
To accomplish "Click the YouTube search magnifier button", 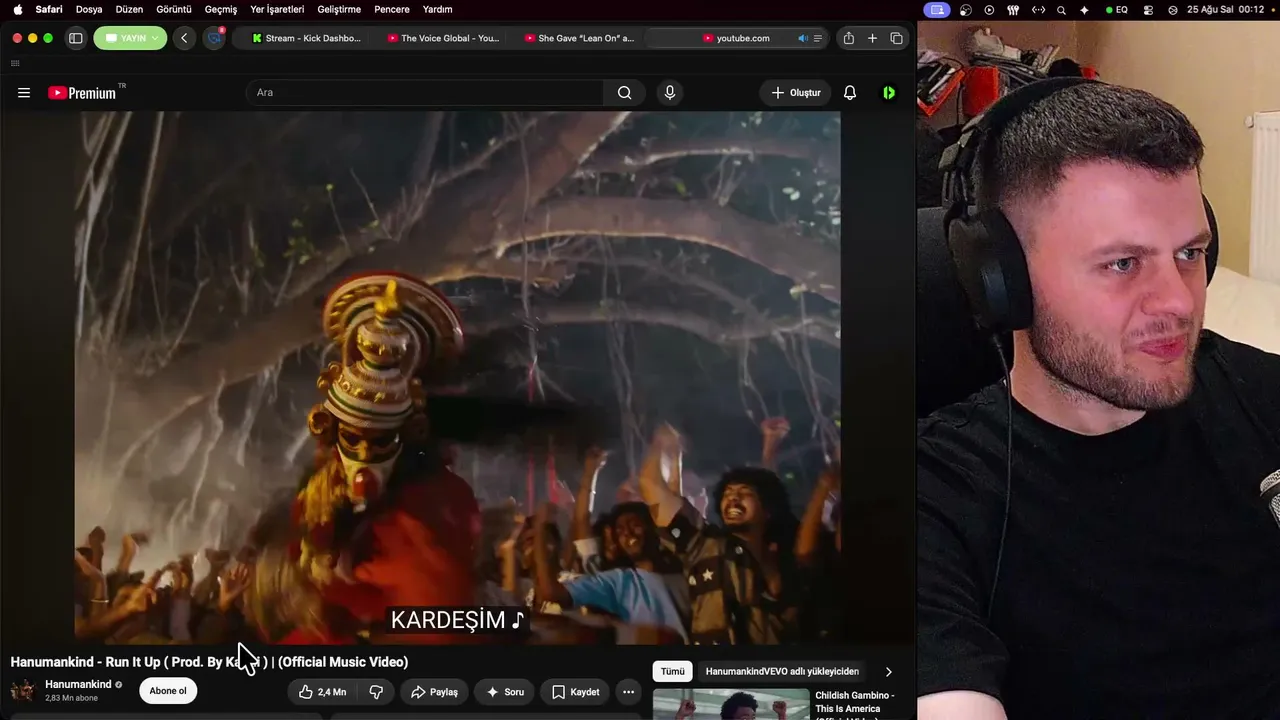I will 624,93.
